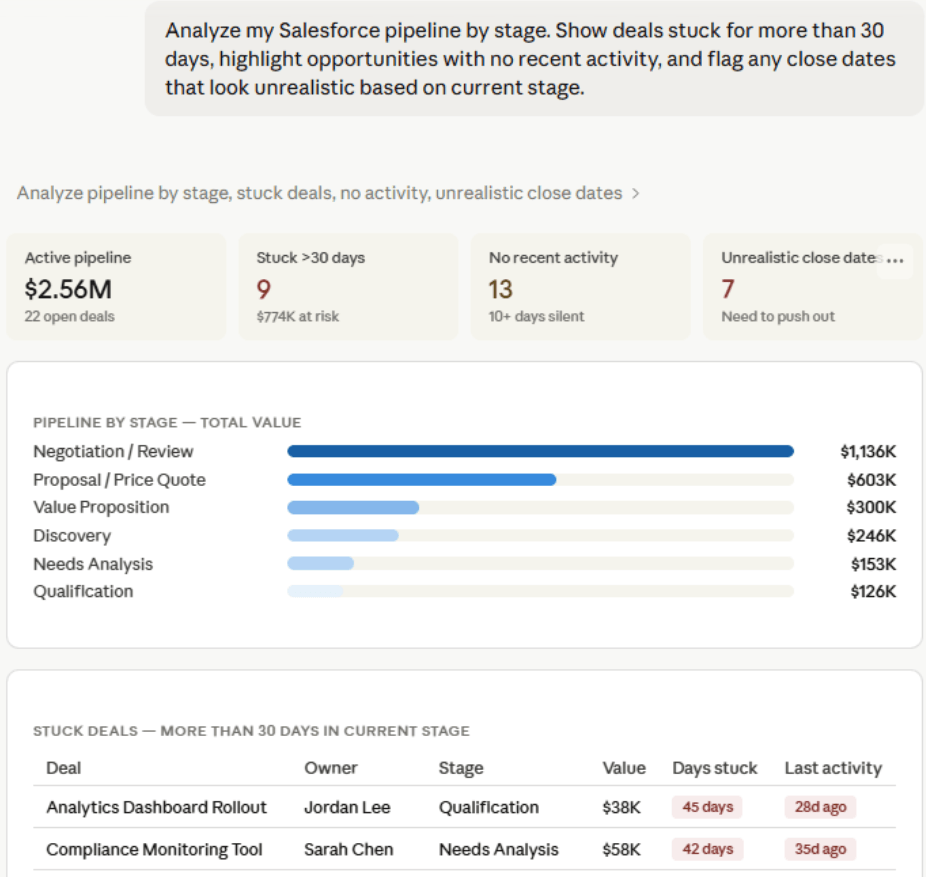Click the '$774K at risk' subtext
This screenshot has height=877, width=926.
[298, 317]
